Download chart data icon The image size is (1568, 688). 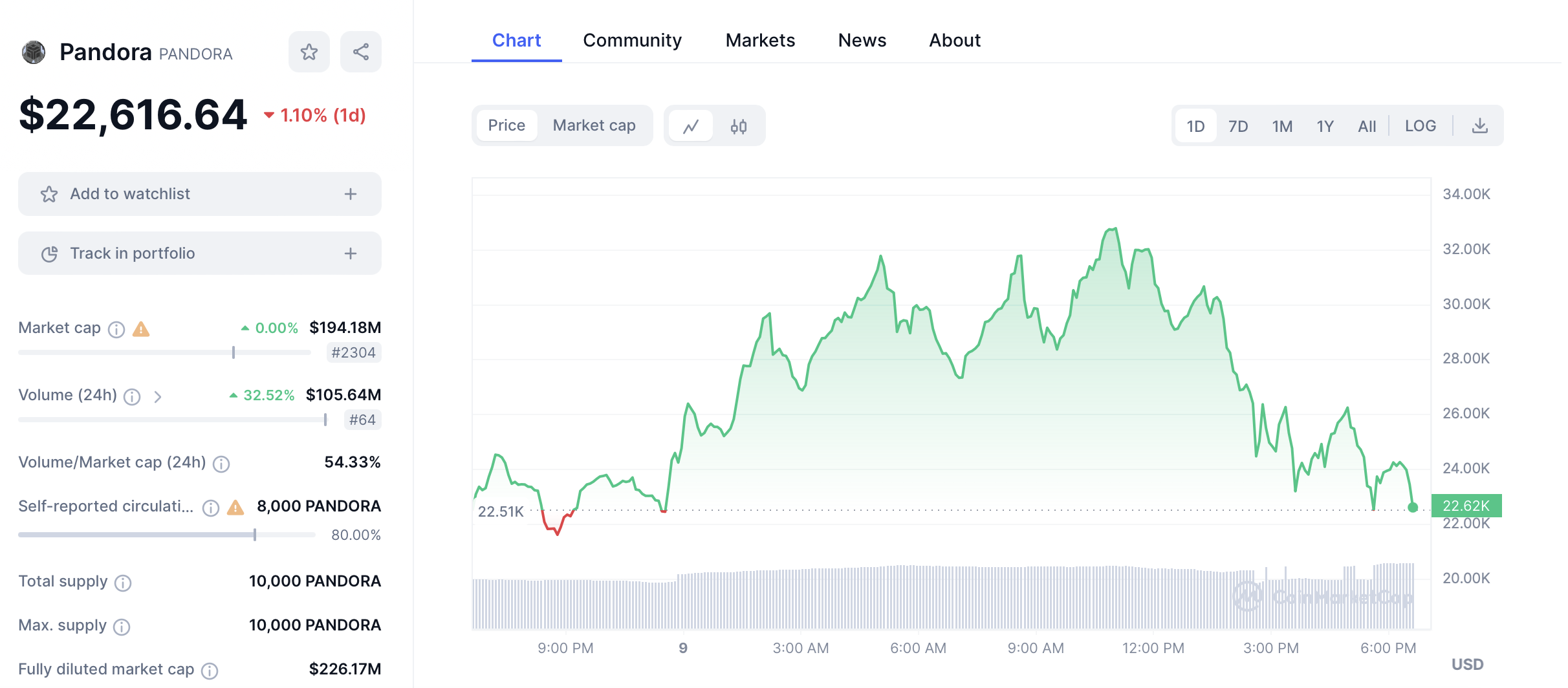click(1479, 126)
